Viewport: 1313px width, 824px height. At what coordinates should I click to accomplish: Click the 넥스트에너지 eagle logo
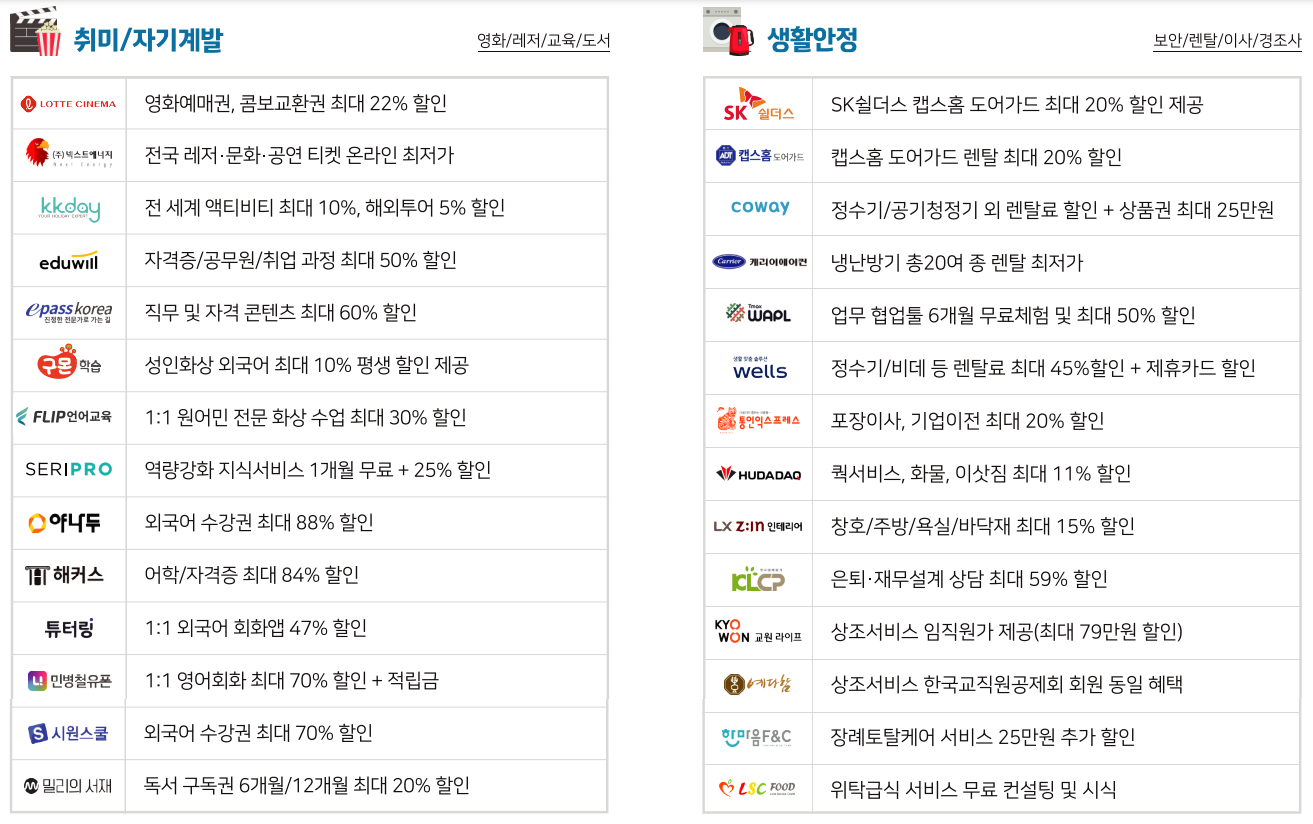point(69,155)
